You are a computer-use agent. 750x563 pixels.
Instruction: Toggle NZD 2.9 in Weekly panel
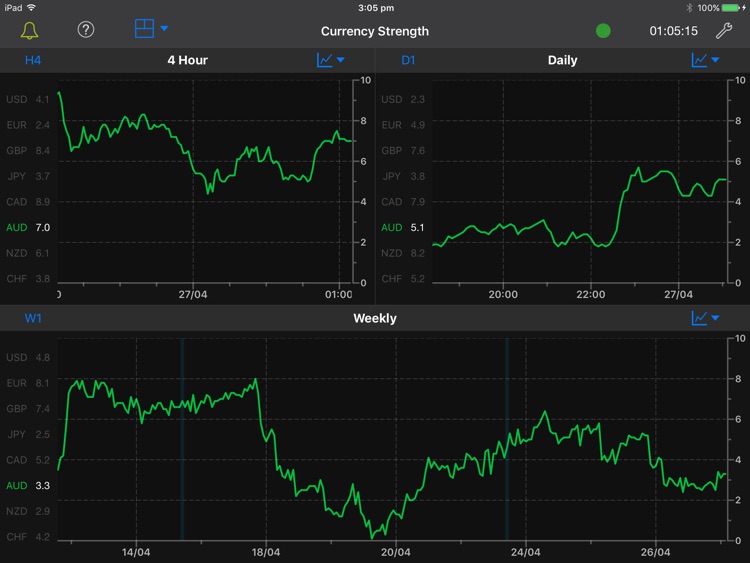coord(28,511)
